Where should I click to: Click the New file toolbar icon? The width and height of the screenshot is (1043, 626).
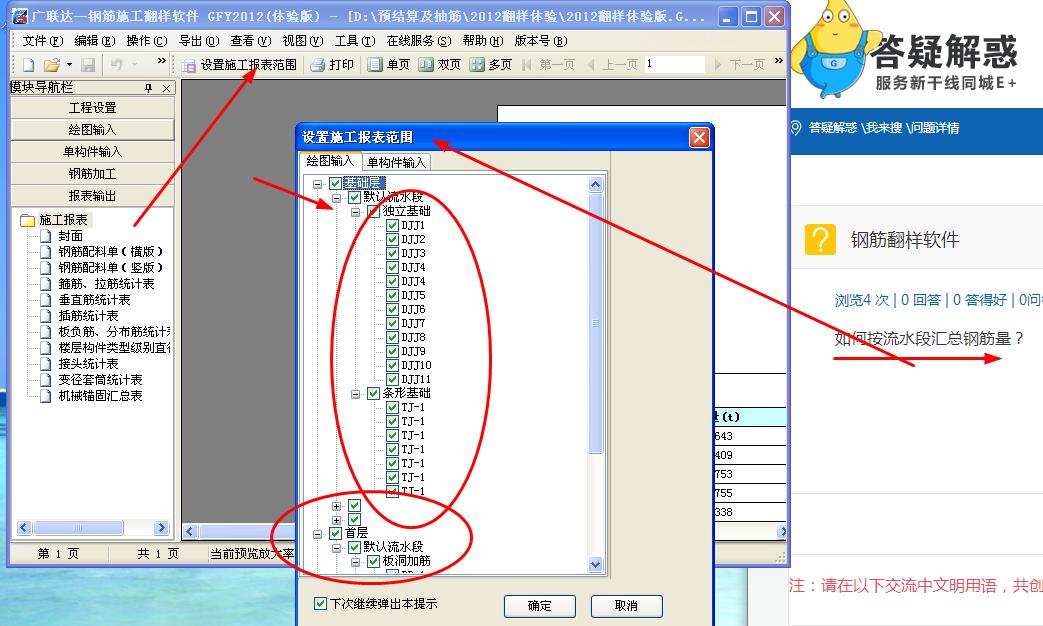click(29, 65)
